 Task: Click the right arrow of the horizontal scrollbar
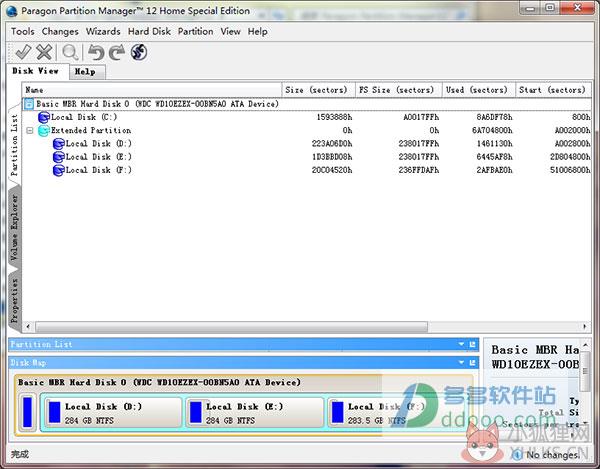(585, 327)
